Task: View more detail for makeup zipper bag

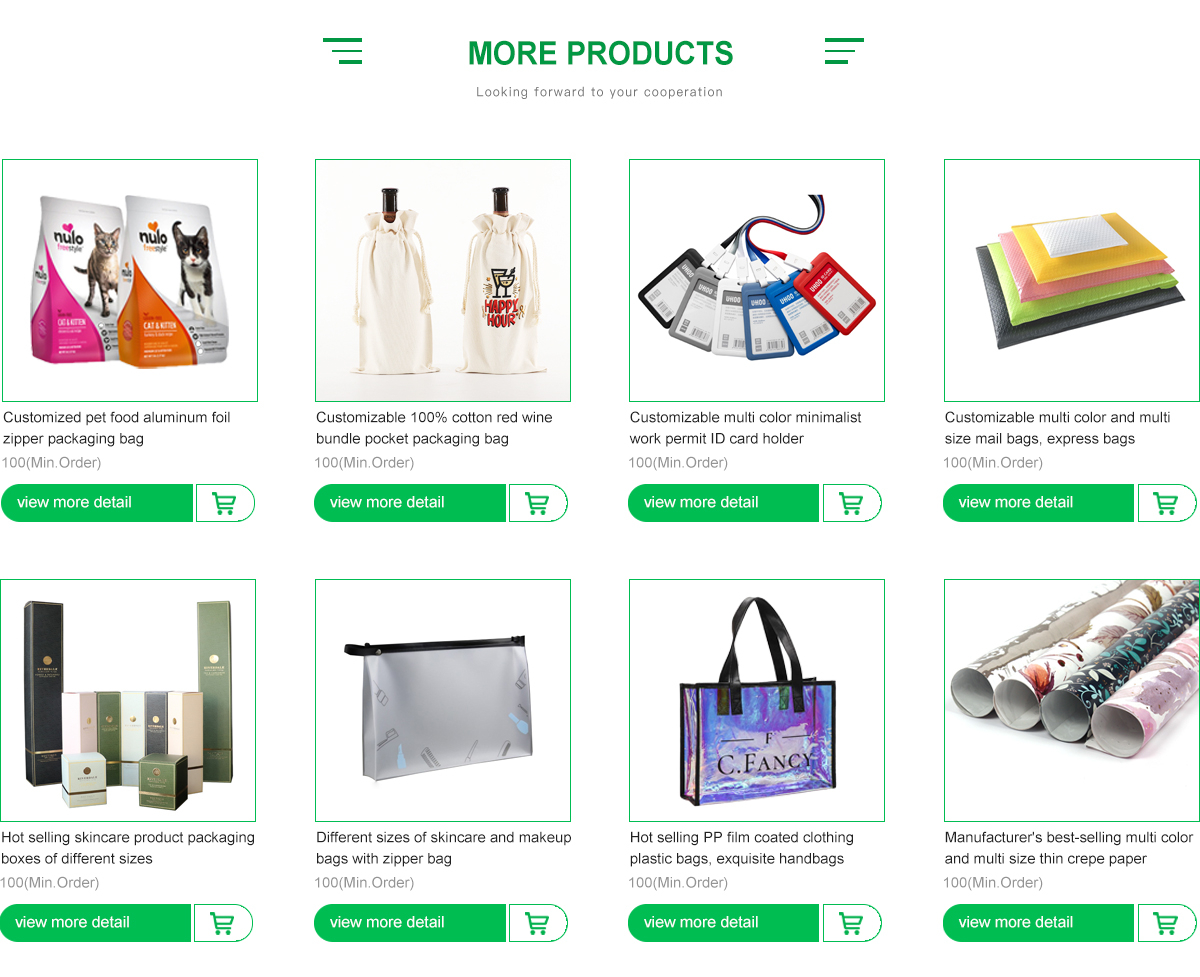Action: (410, 923)
